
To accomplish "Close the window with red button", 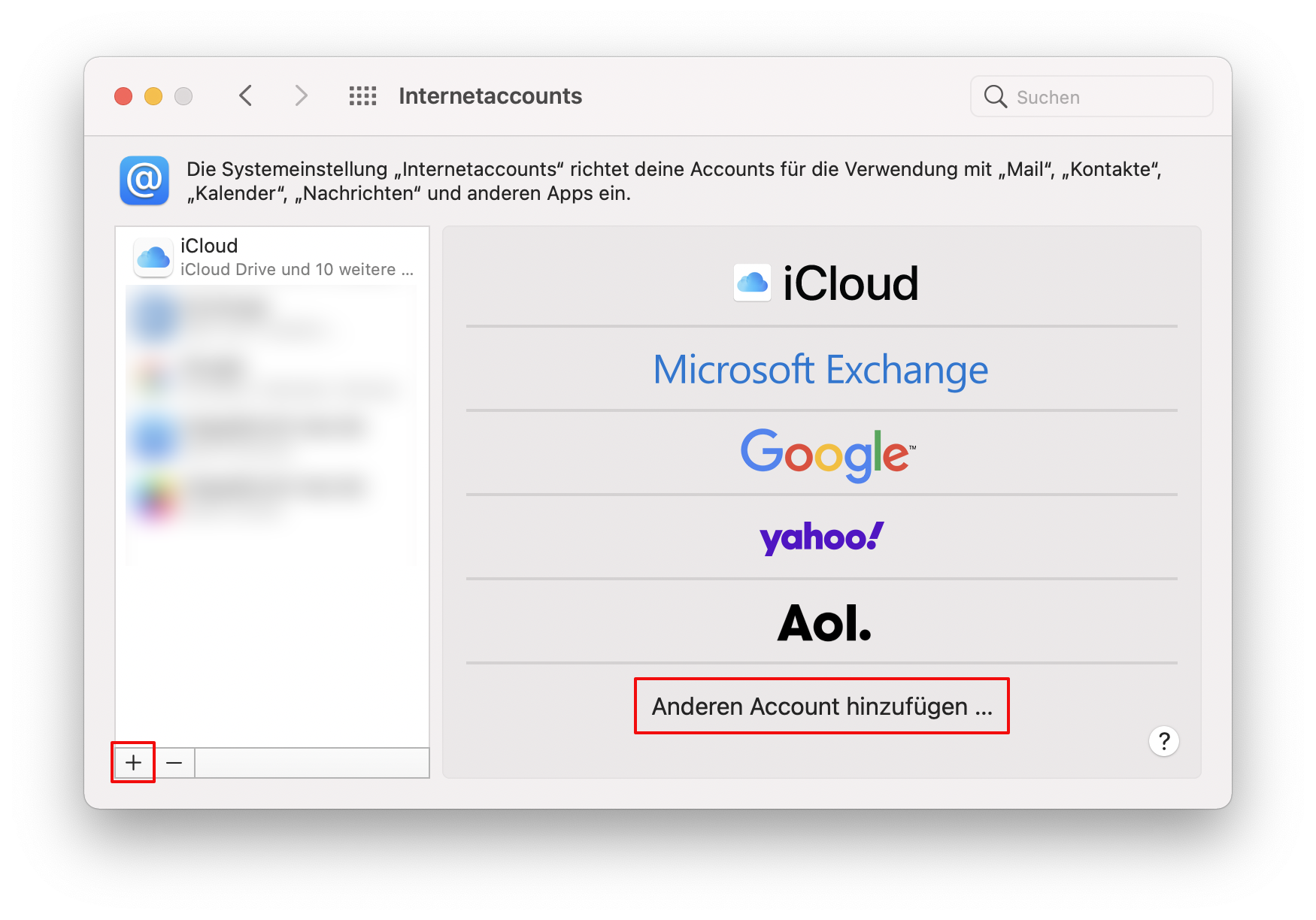I will pos(123,96).
